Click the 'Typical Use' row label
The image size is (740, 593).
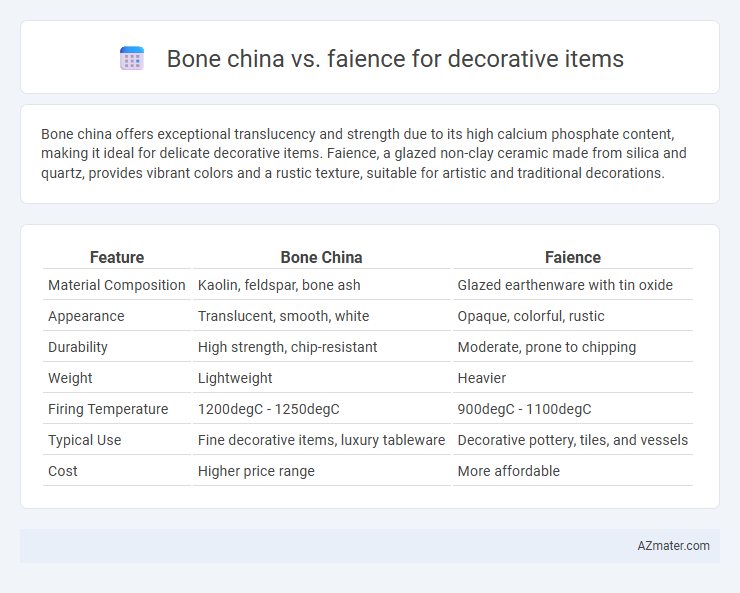84,440
